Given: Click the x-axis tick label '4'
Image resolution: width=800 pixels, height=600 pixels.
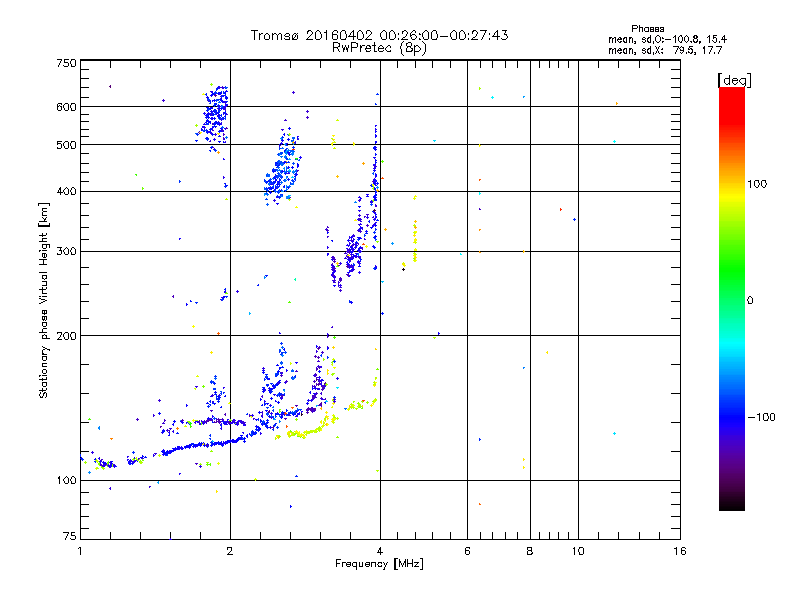Looking at the screenshot, I should 380,551.
